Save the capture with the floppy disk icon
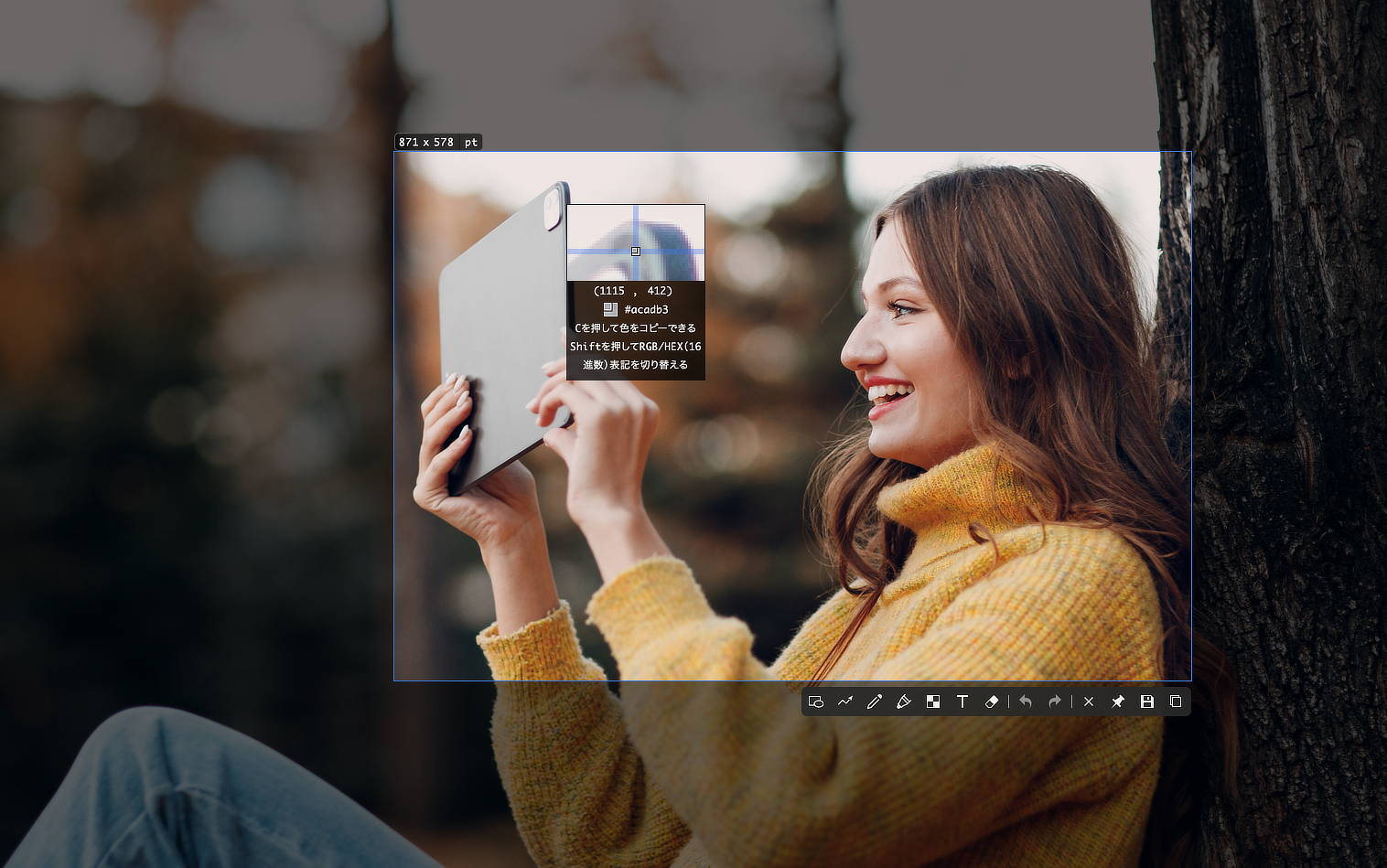Viewport: 1387px width, 868px height. (x=1147, y=702)
